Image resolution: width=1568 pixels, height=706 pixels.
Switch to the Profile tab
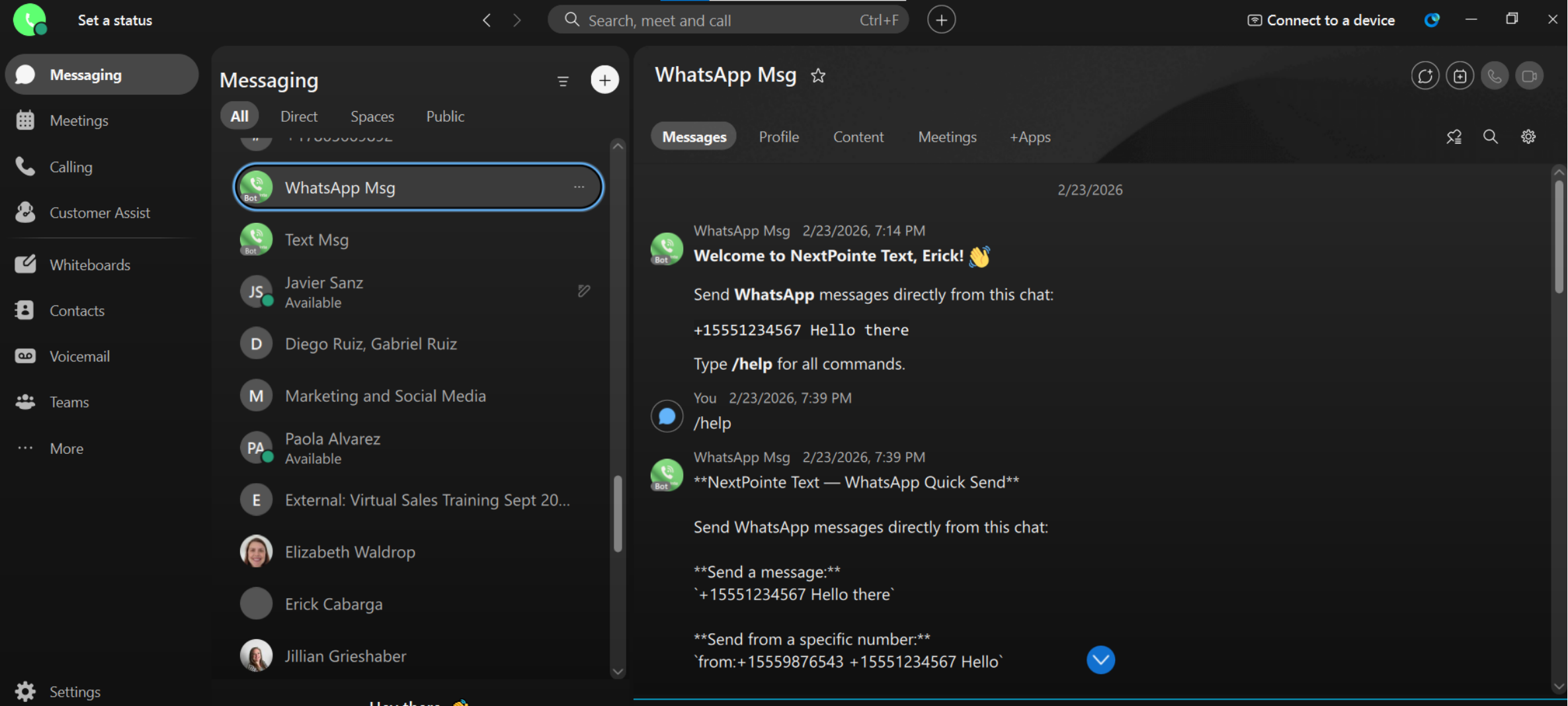coord(779,137)
